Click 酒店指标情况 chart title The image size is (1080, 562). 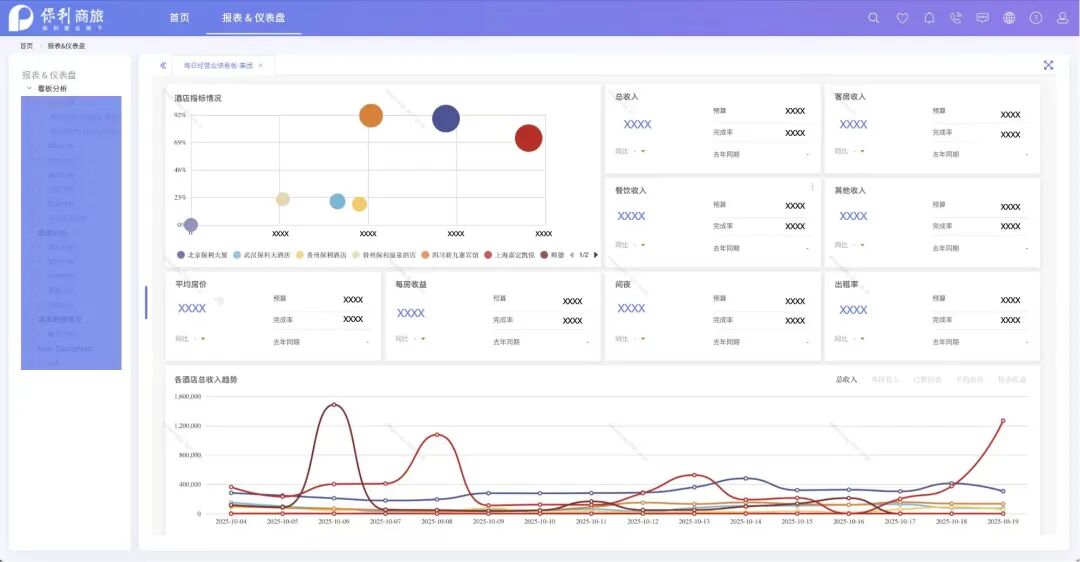[198, 98]
